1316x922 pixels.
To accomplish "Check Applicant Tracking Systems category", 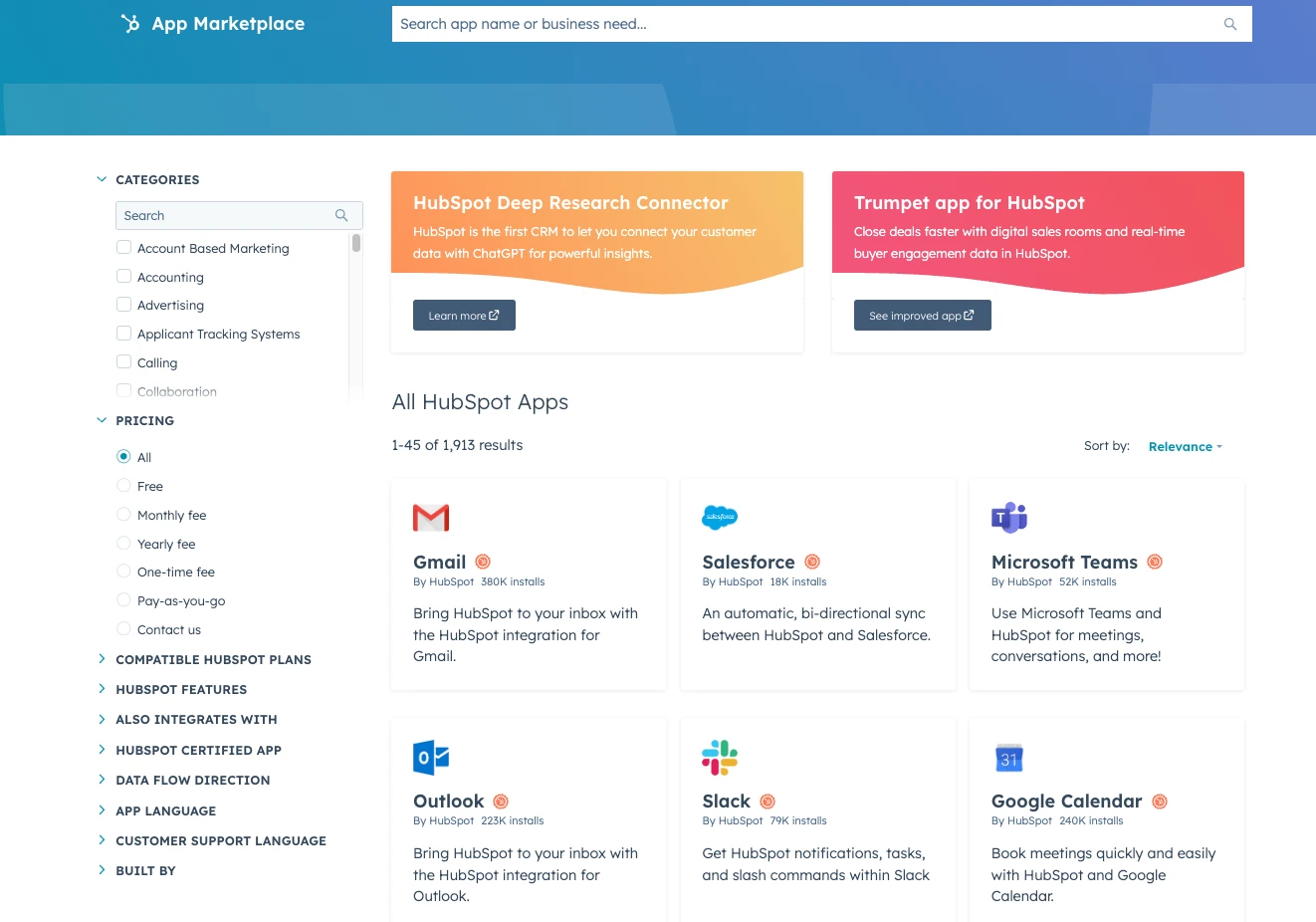I will pos(123,333).
